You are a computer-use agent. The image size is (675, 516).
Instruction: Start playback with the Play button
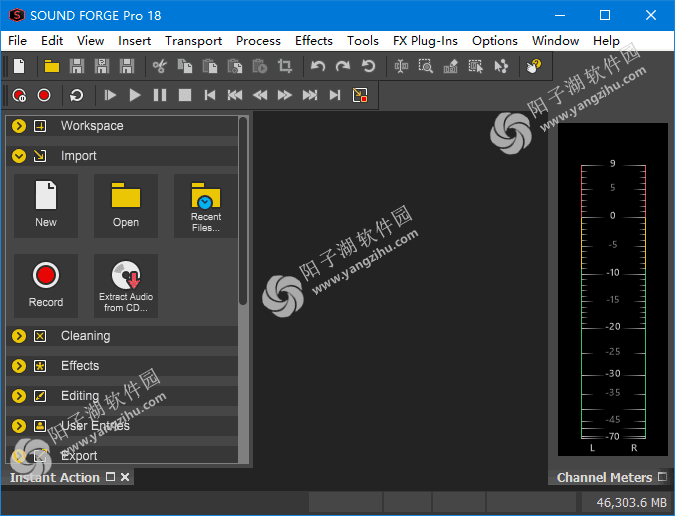tap(135, 95)
